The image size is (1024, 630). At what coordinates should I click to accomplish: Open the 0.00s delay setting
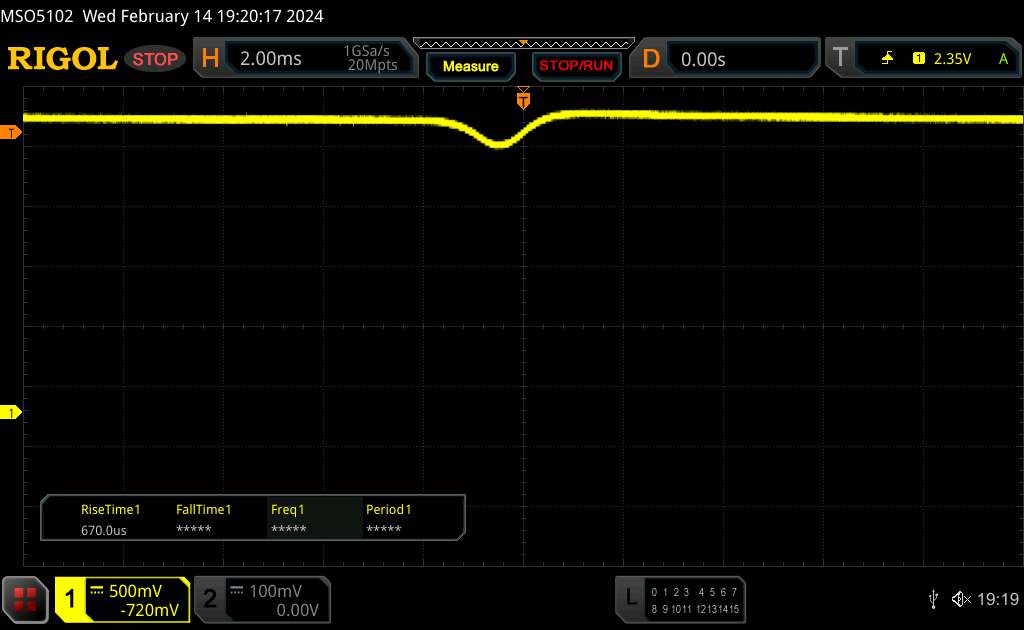point(703,59)
